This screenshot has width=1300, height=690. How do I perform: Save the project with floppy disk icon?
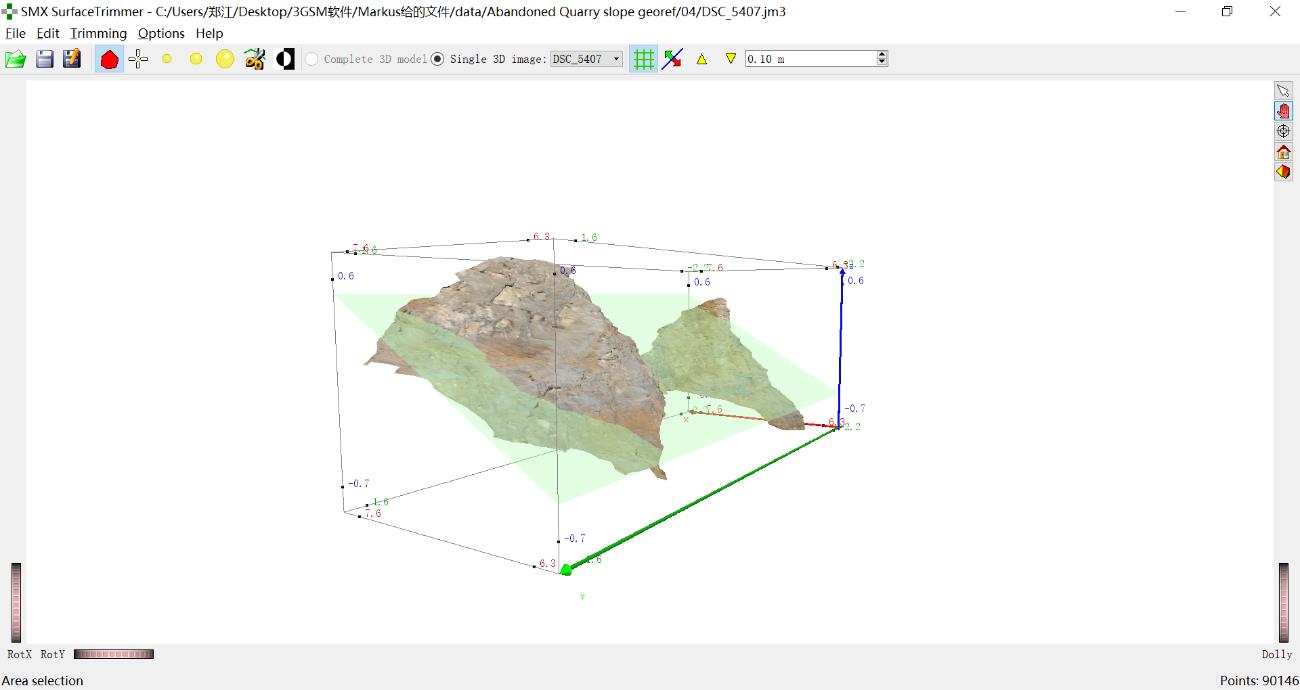pyautogui.click(x=44, y=59)
